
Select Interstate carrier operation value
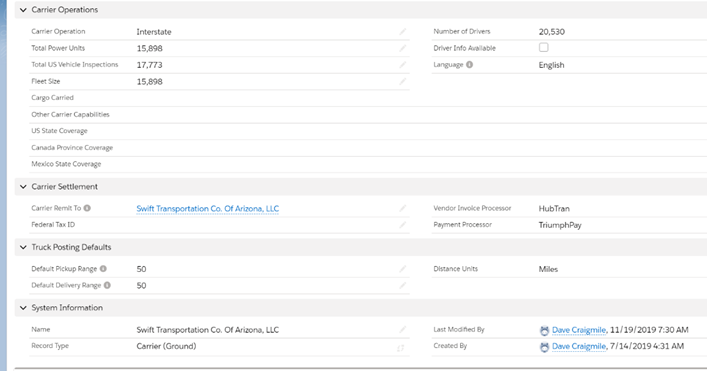point(154,32)
